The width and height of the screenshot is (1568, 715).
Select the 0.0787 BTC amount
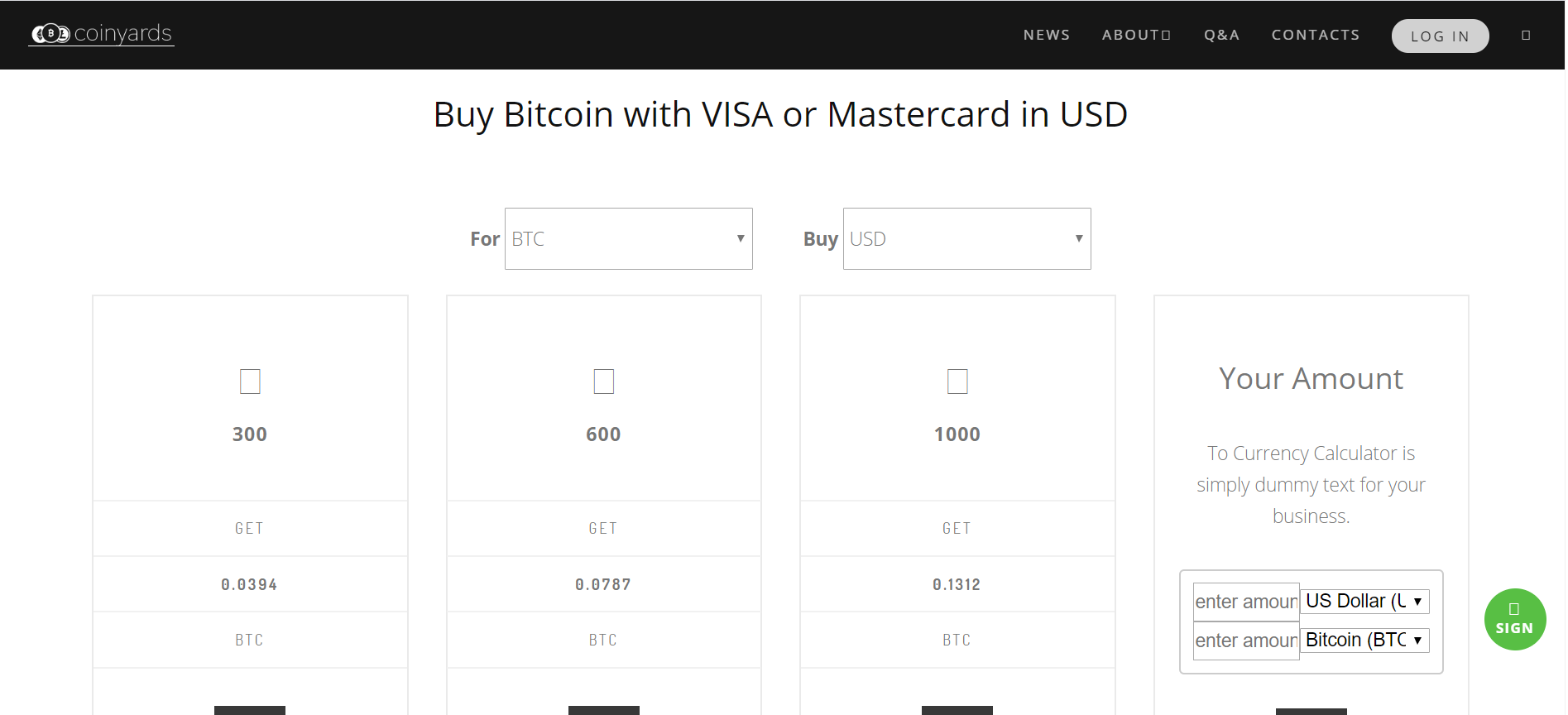coord(603,585)
